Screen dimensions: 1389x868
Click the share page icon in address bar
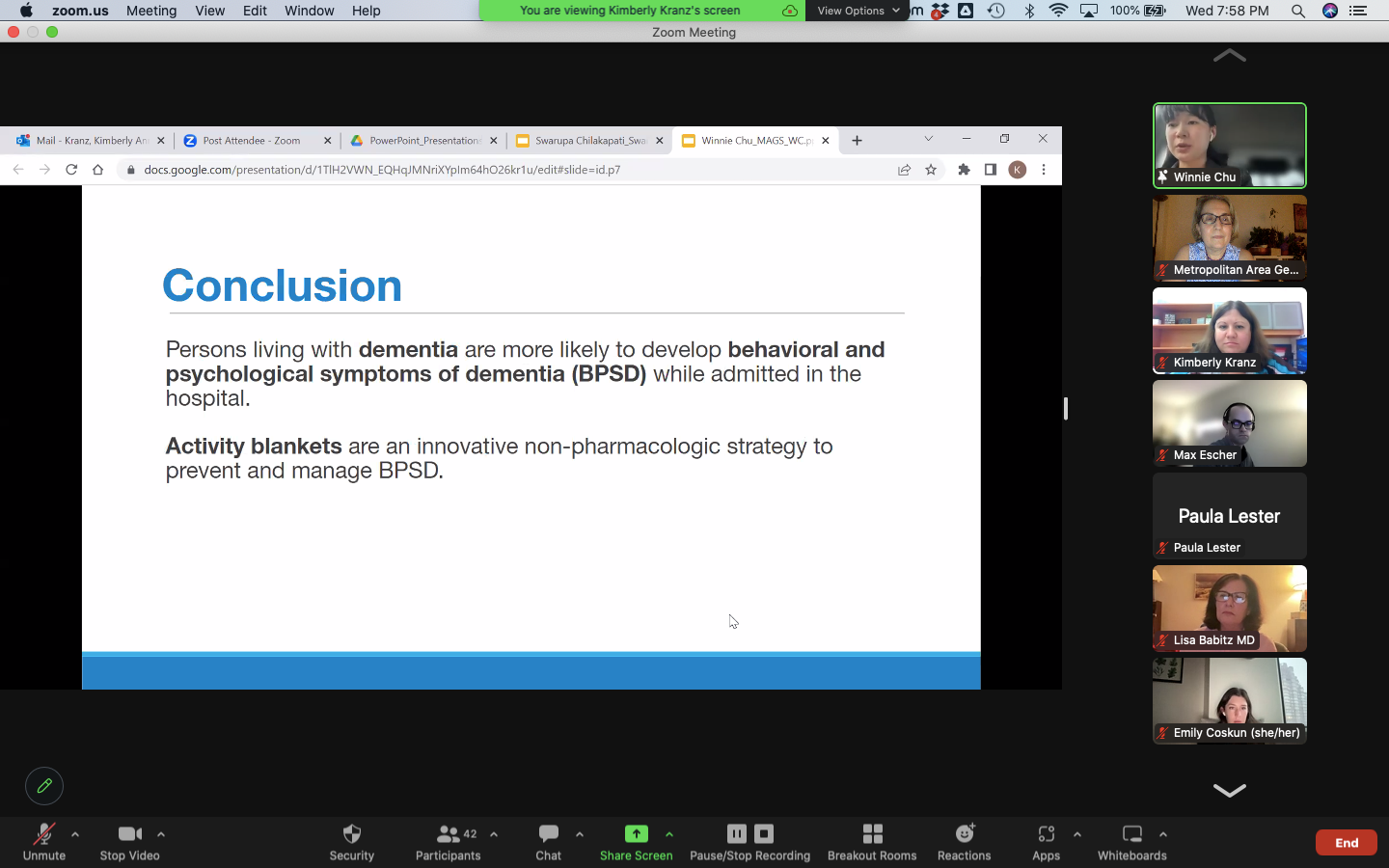(x=904, y=170)
